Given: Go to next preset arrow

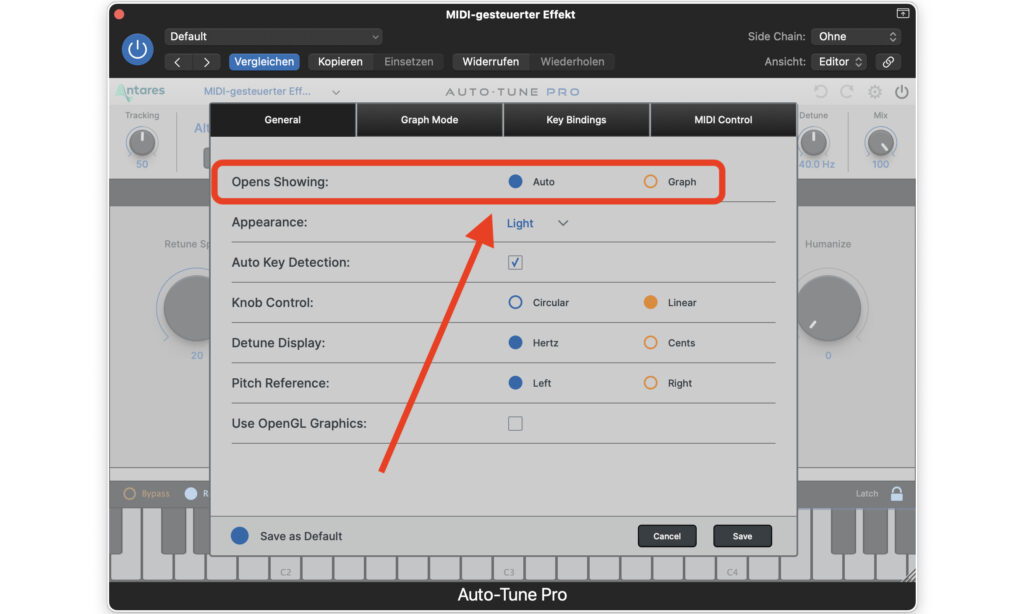Looking at the screenshot, I should coord(206,62).
